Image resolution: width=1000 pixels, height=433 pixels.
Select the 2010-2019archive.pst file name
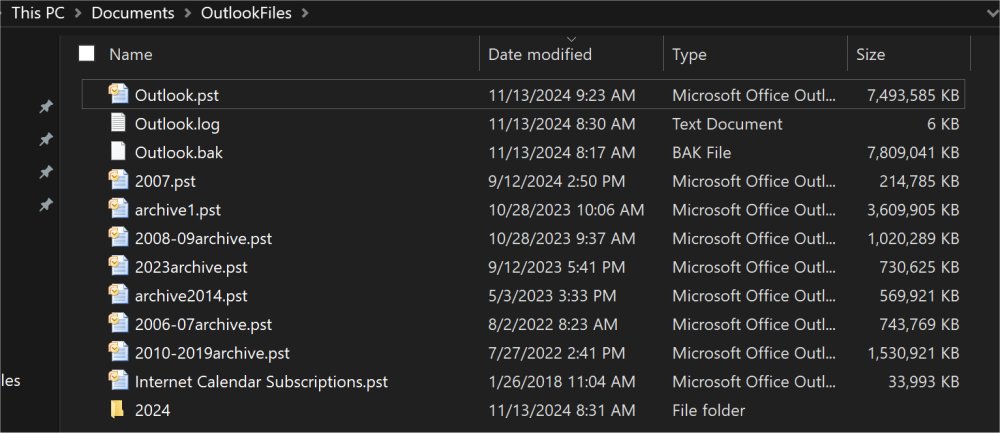click(212, 353)
